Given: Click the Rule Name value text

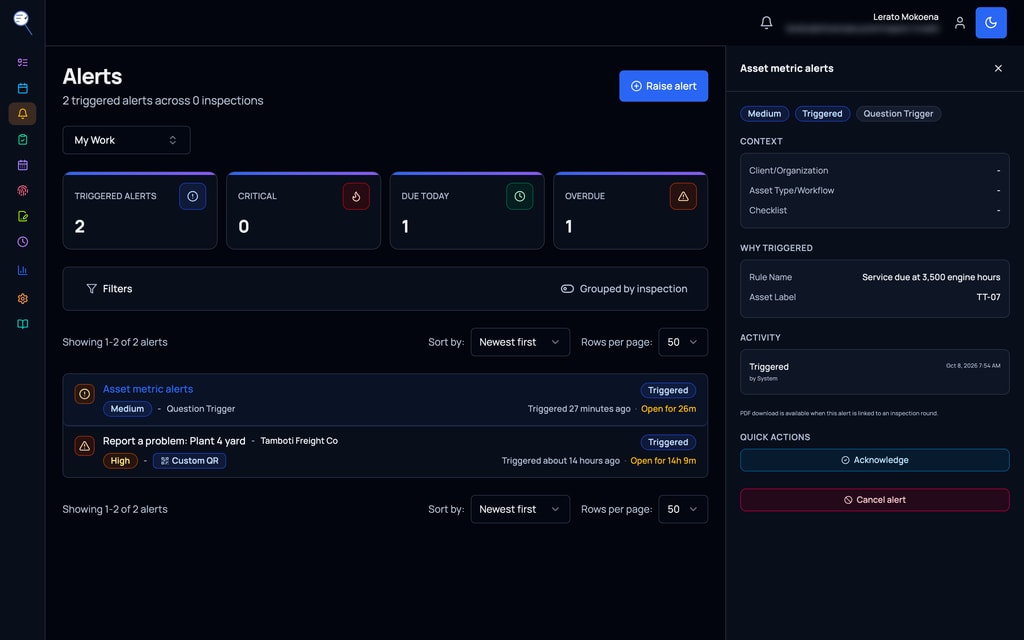Looking at the screenshot, I should 931,277.
